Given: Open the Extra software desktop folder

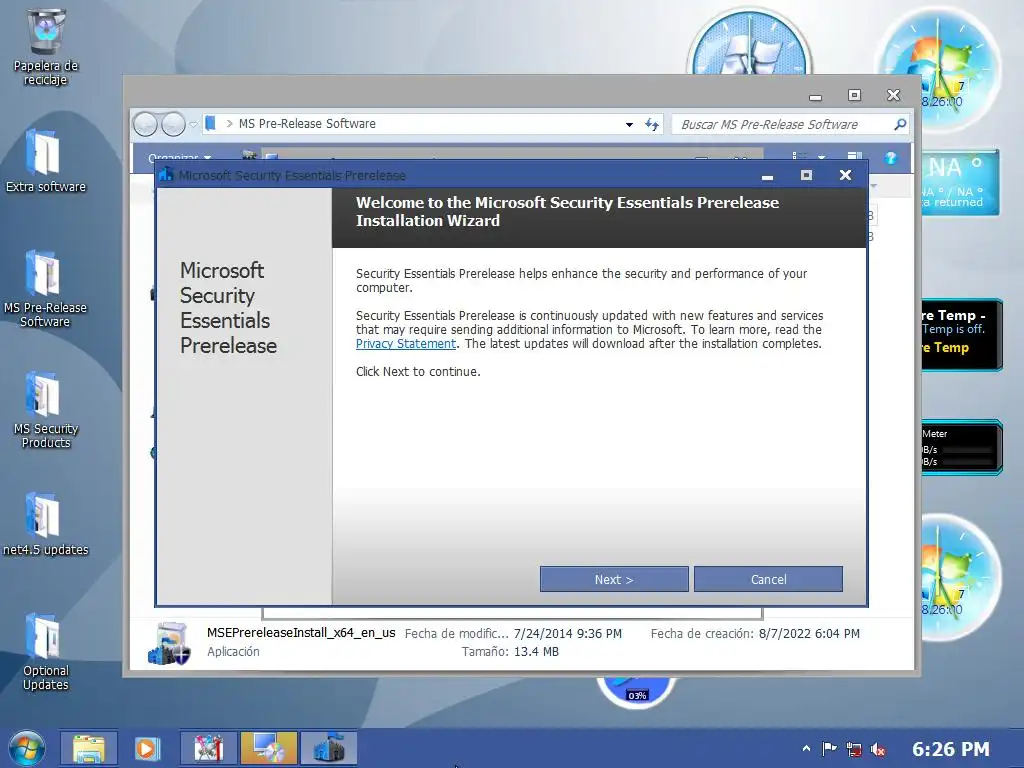Looking at the screenshot, I should coord(46,161).
